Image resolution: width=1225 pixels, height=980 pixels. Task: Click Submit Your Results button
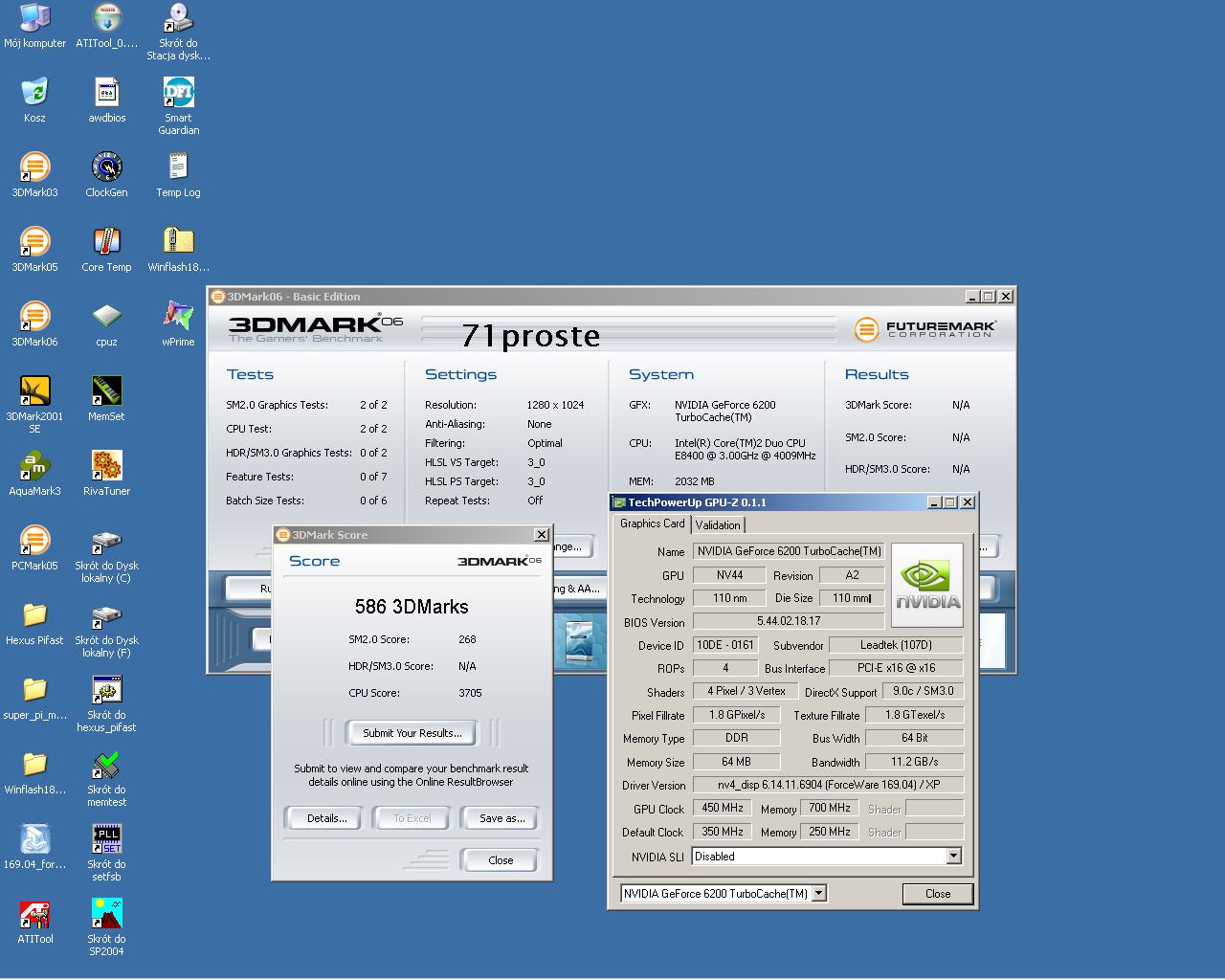[412, 733]
